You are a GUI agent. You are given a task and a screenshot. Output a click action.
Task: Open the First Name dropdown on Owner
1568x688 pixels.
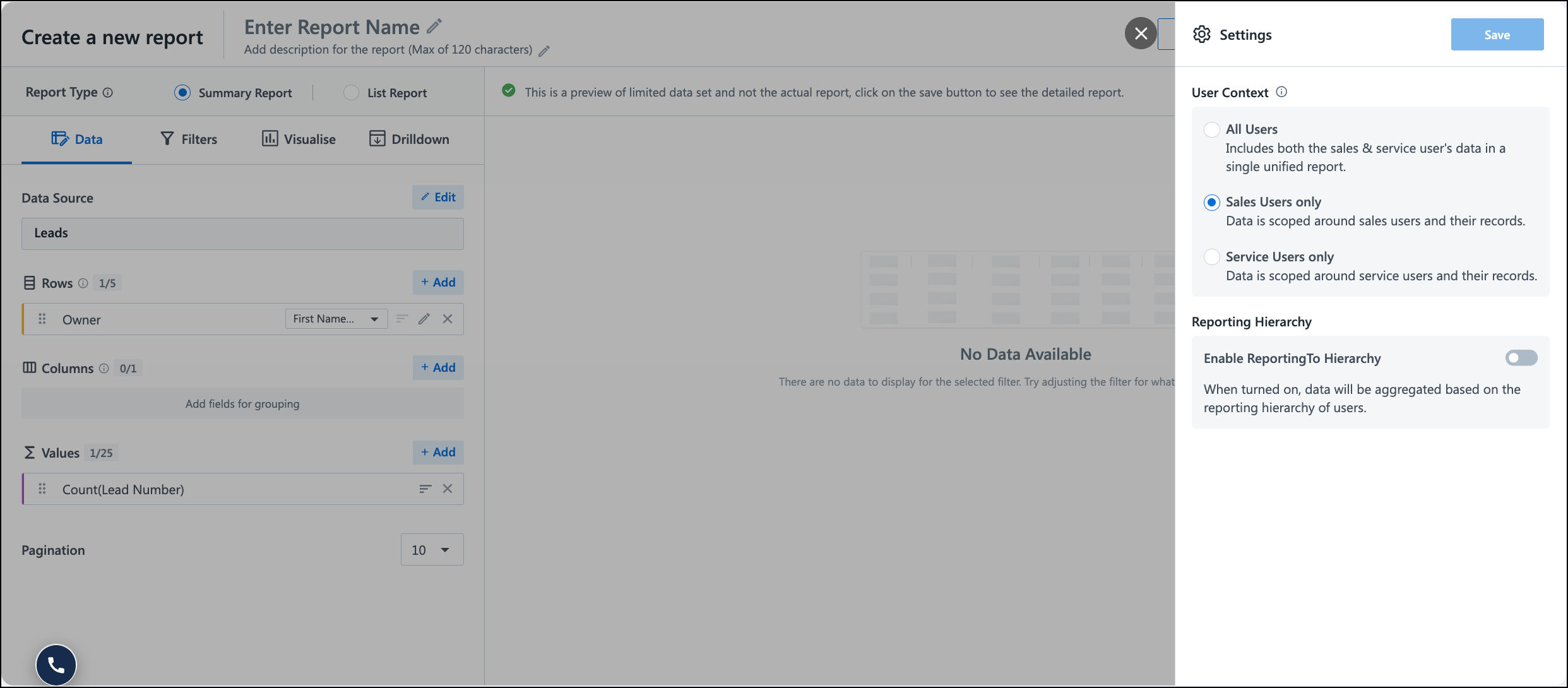point(336,319)
